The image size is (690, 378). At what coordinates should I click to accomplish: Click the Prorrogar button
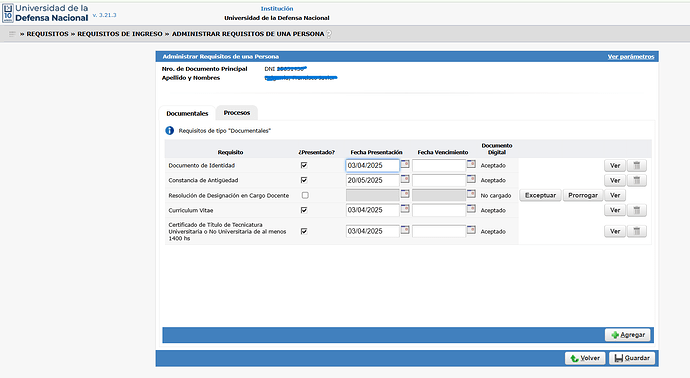point(583,195)
